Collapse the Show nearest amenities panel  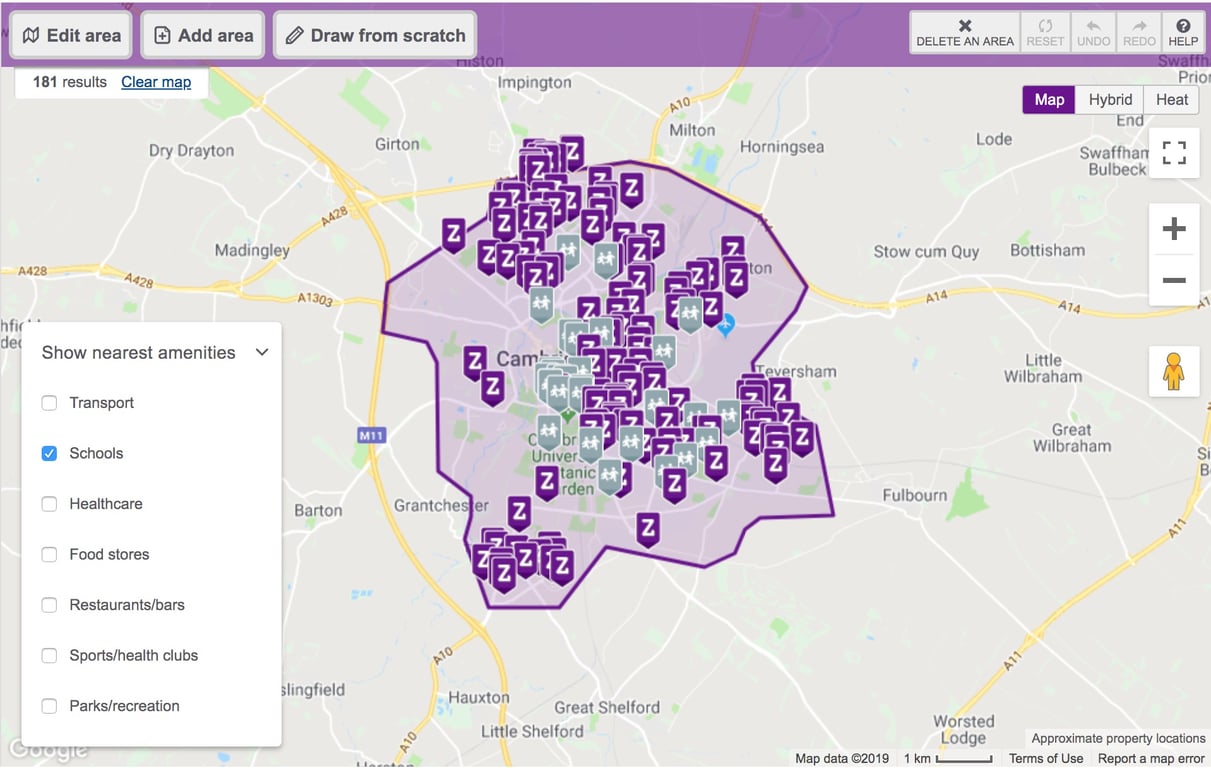pyautogui.click(x=262, y=352)
